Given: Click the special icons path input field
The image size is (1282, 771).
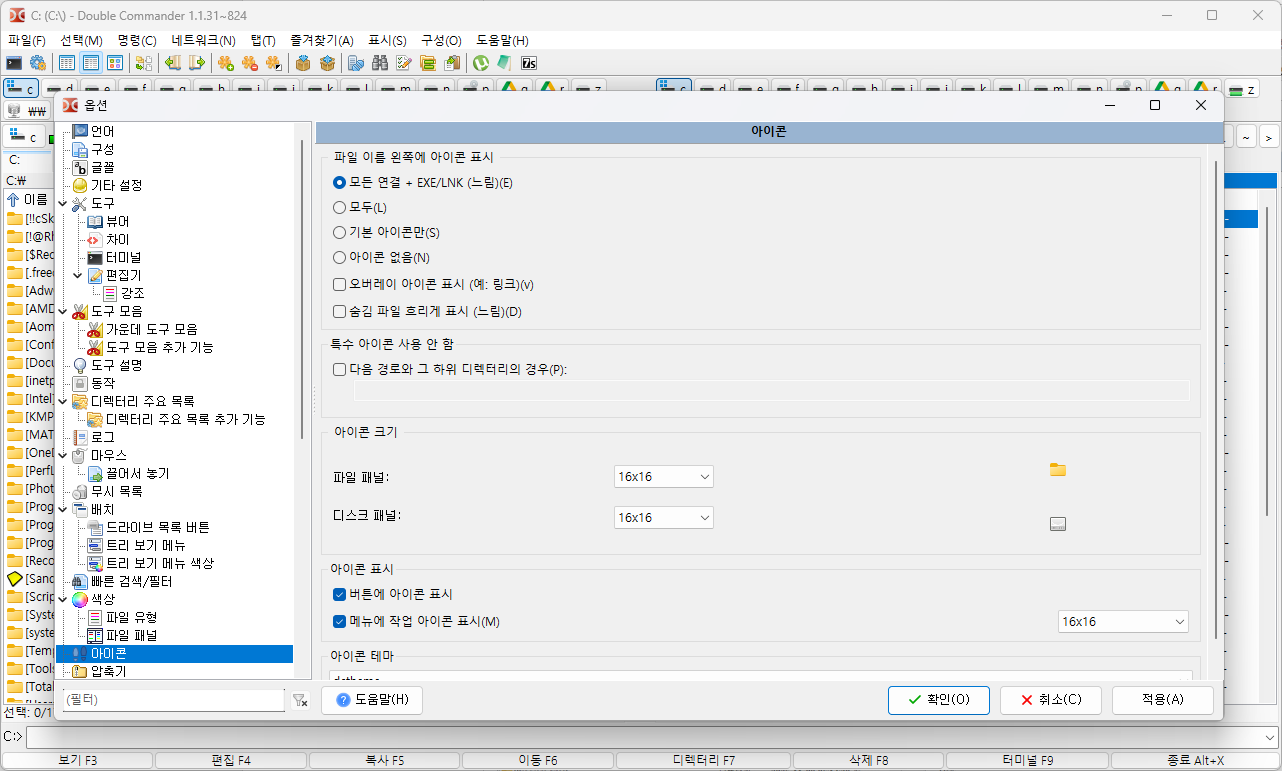Looking at the screenshot, I should (772, 390).
